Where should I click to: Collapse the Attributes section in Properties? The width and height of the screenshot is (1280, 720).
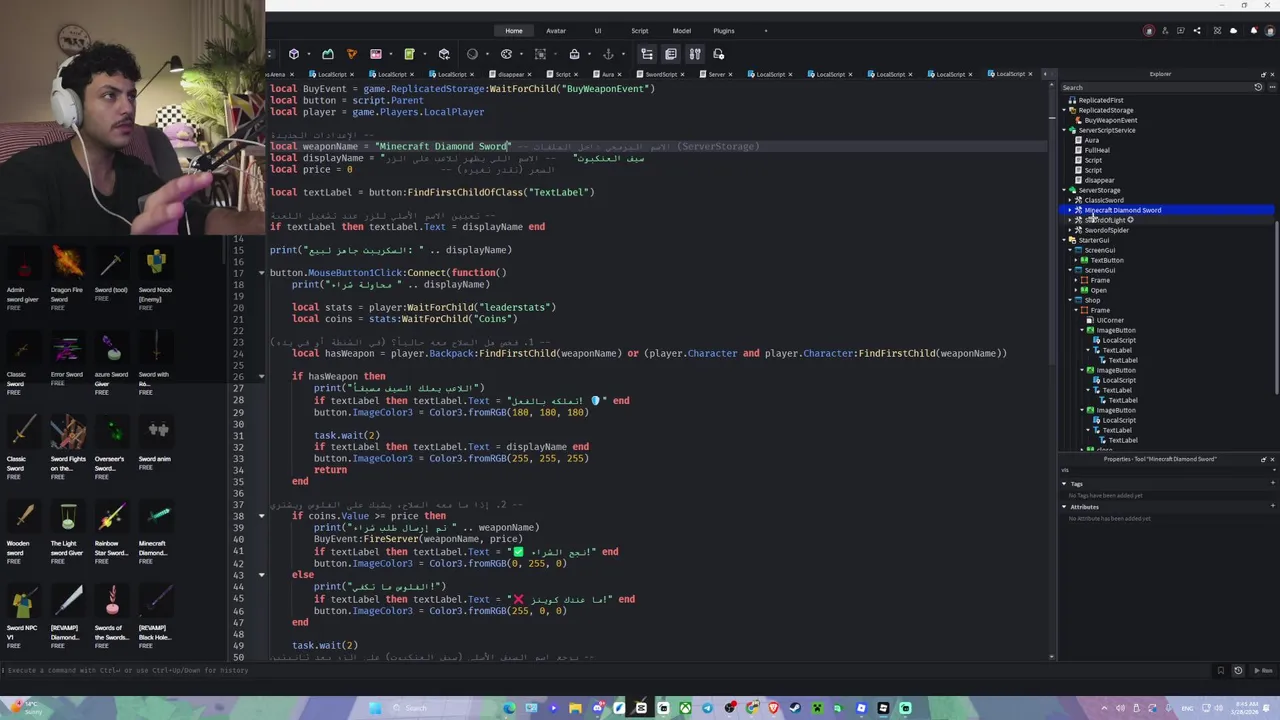pyautogui.click(x=1064, y=507)
